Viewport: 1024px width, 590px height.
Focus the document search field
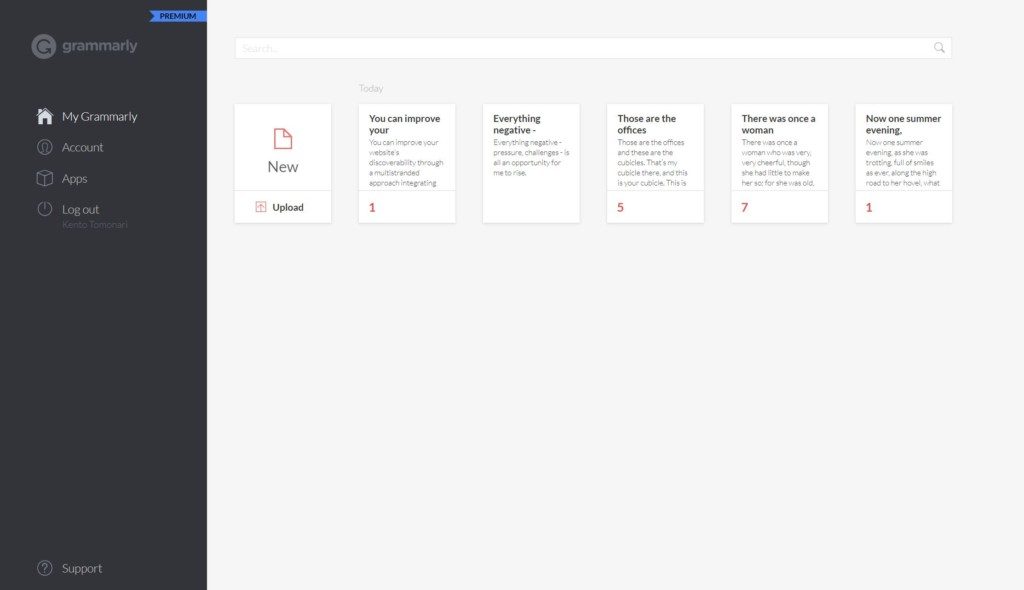pyautogui.click(x=580, y=48)
